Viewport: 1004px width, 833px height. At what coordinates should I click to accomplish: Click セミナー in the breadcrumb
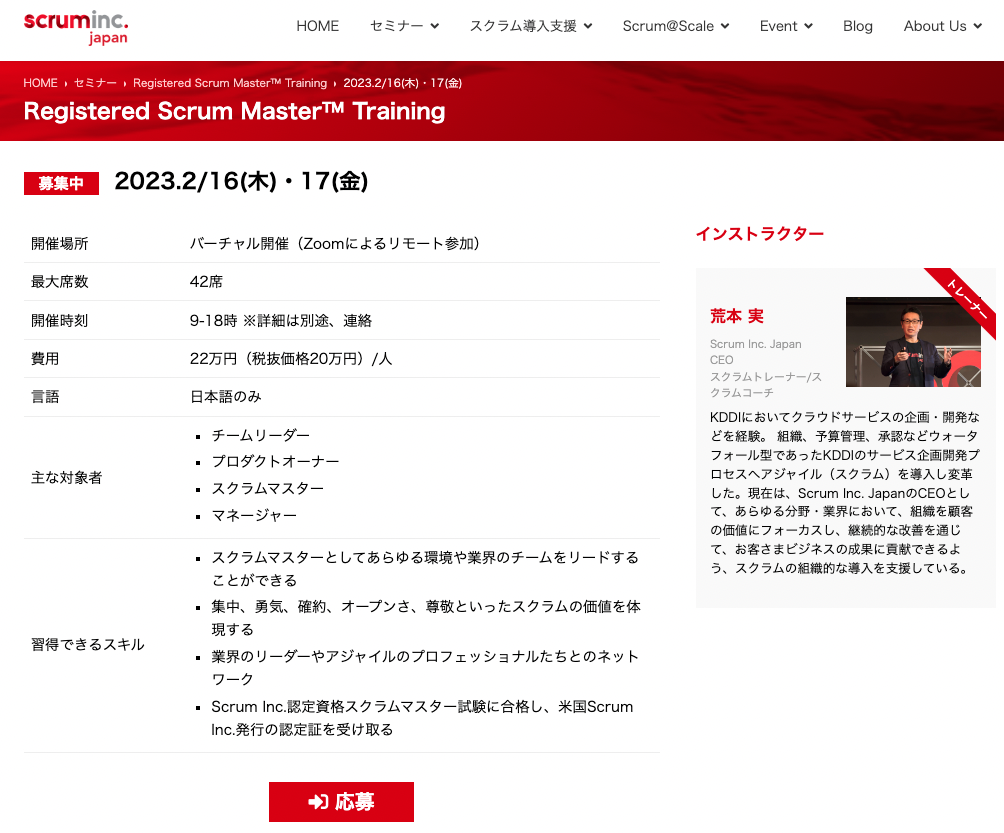[95, 83]
